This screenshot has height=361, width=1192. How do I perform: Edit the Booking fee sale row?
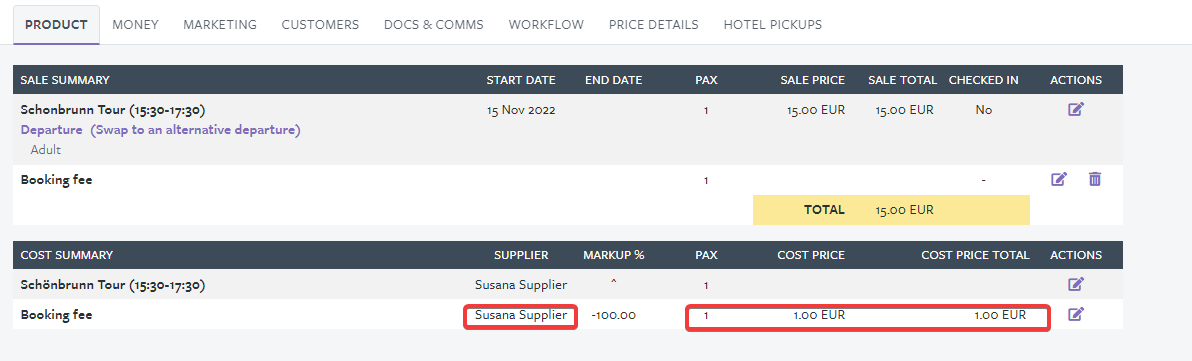click(1059, 179)
